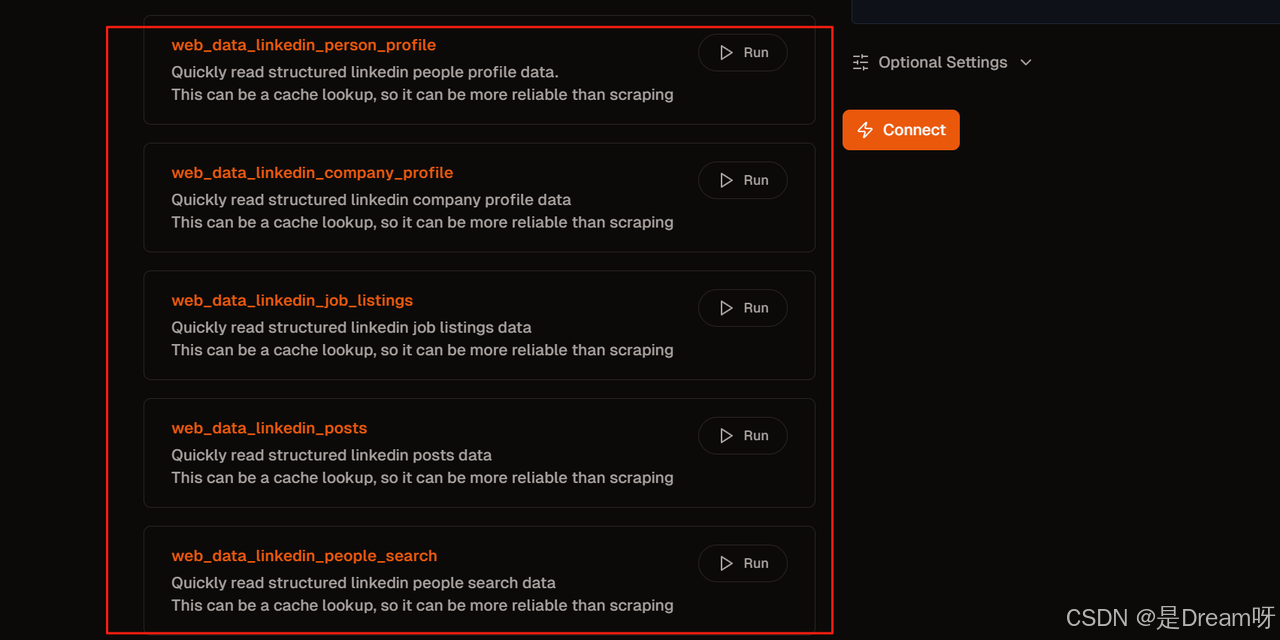Select text 'Quickly read structured linkedin people profile data.'
The height and width of the screenshot is (640, 1280).
pyautogui.click(x=365, y=72)
